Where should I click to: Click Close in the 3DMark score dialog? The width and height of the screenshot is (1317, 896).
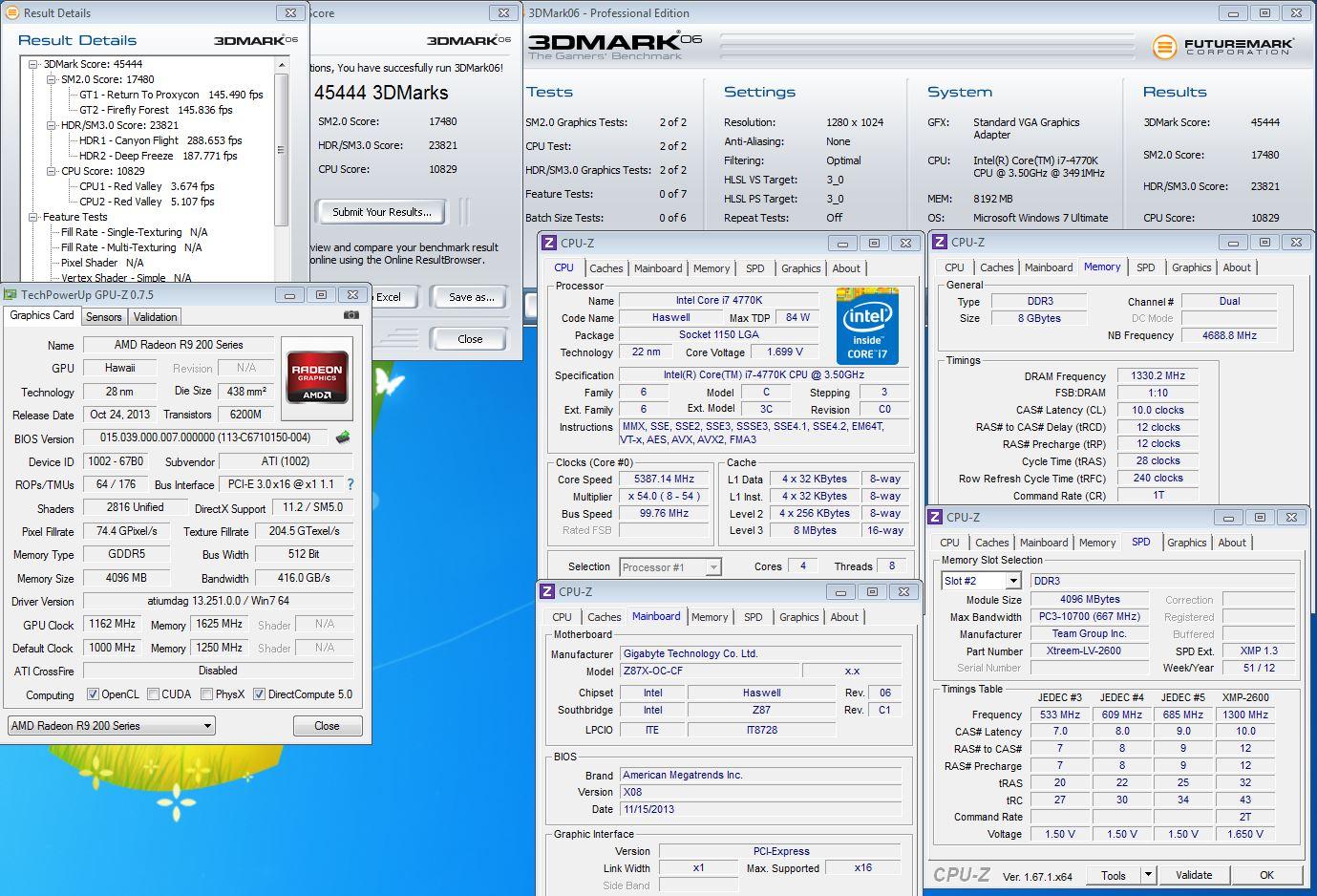click(x=470, y=339)
